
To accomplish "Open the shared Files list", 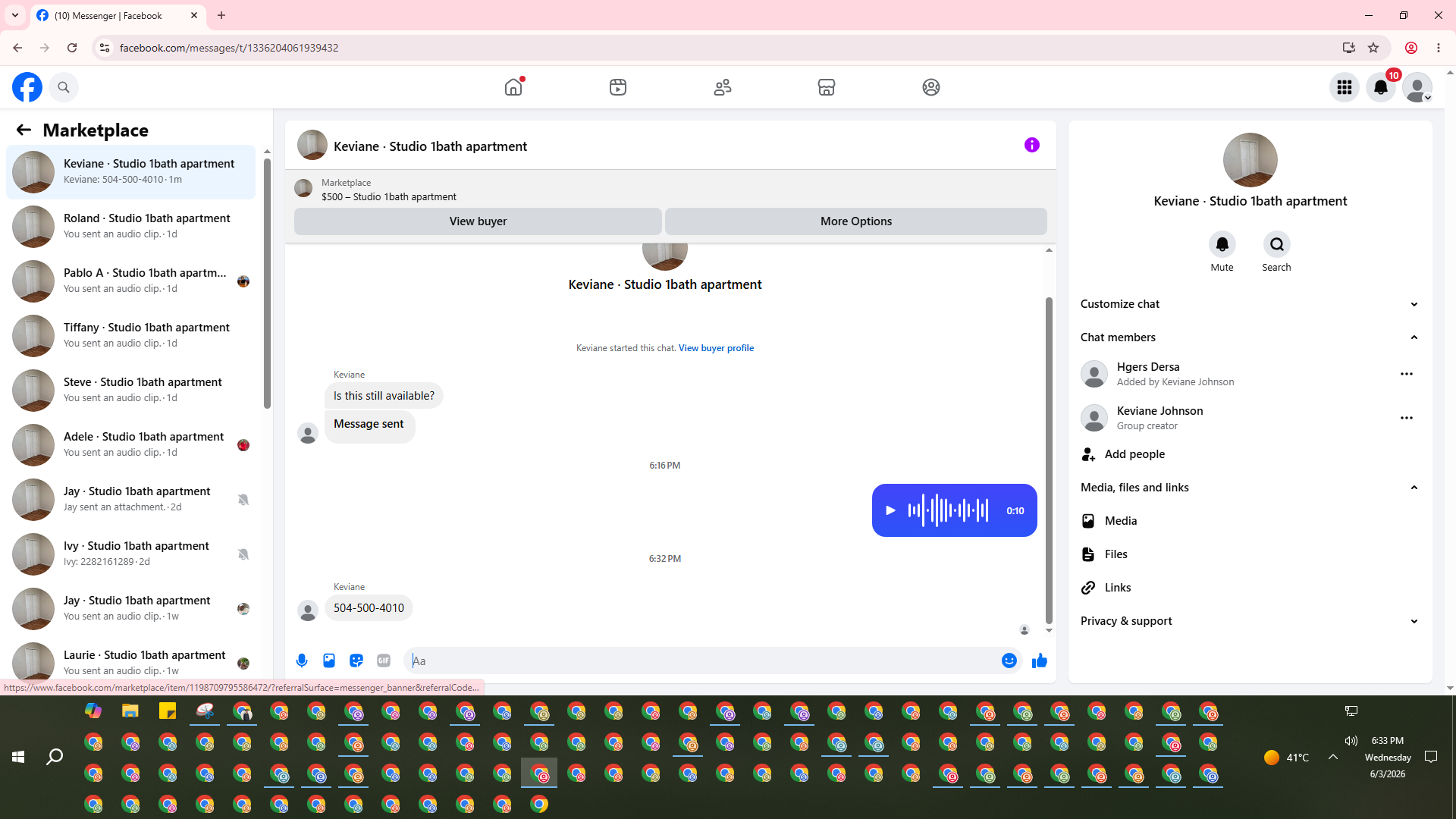I will [x=1250, y=554].
